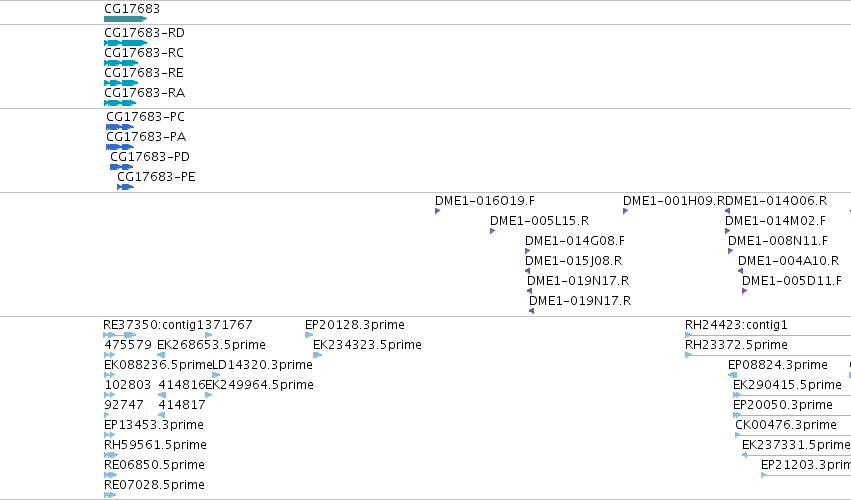Click the CK00476.3prime feature line
851x500 pixels.
[793, 435]
